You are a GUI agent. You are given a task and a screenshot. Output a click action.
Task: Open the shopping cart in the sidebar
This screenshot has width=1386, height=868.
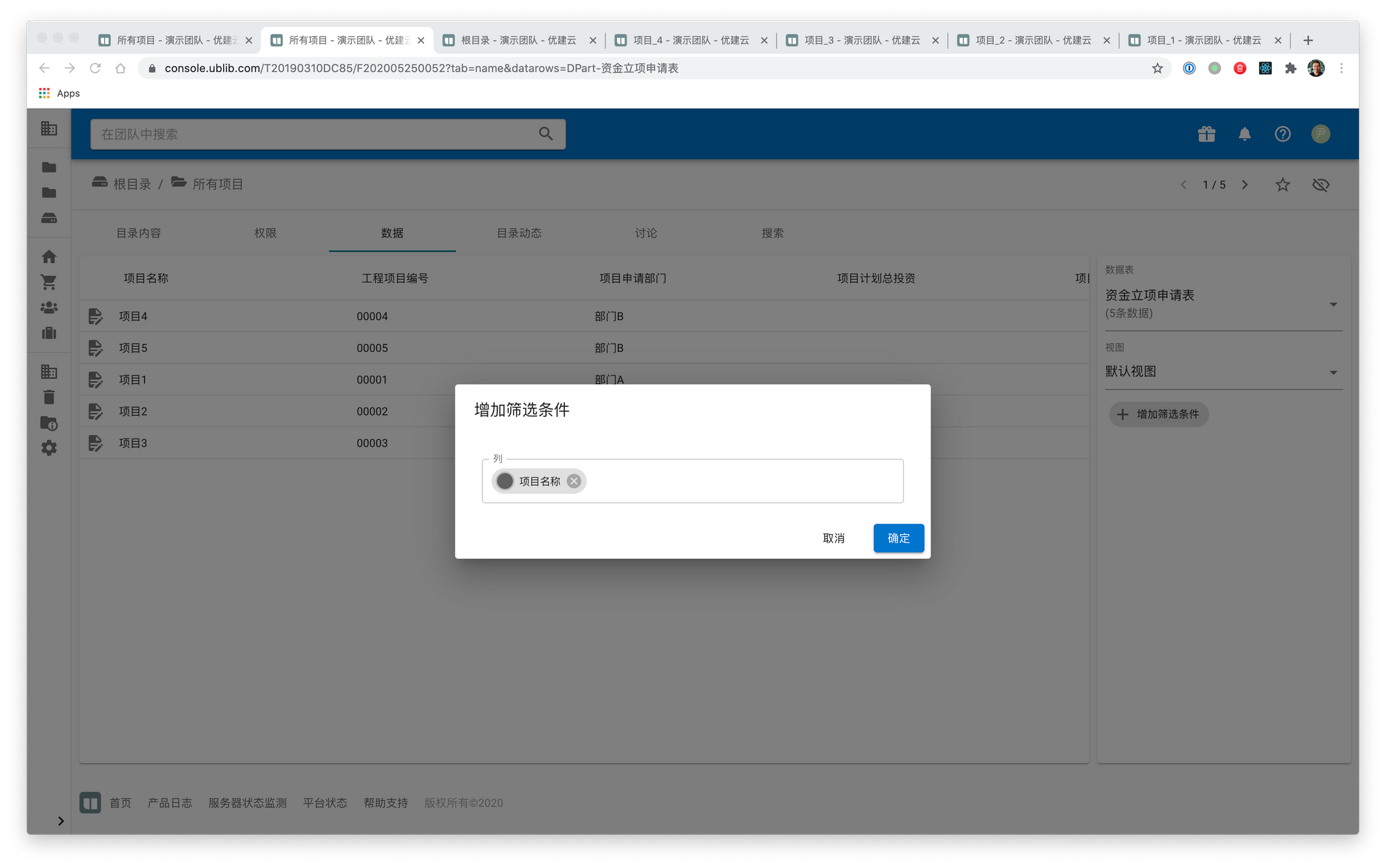(49, 282)
